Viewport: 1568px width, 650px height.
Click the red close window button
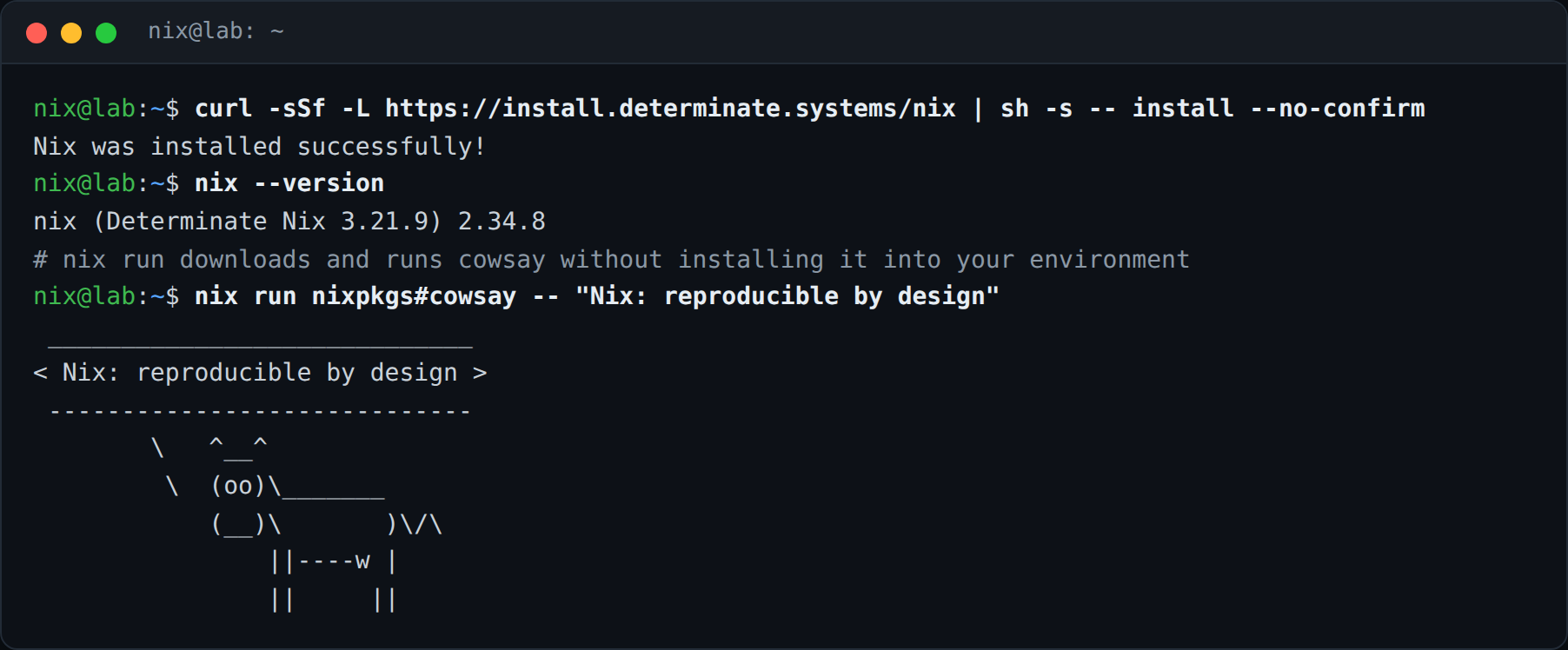(x=37, y=33)
